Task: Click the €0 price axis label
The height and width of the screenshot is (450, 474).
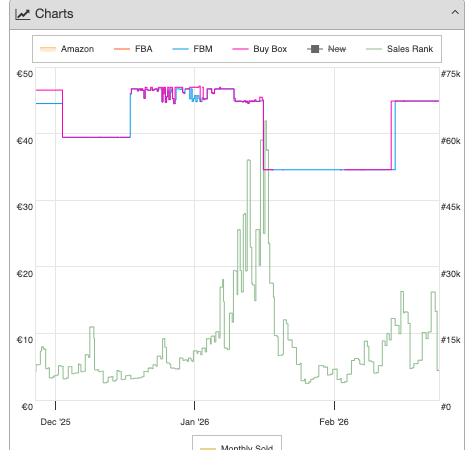Action: pyautogui.click(x=27, y=407)
